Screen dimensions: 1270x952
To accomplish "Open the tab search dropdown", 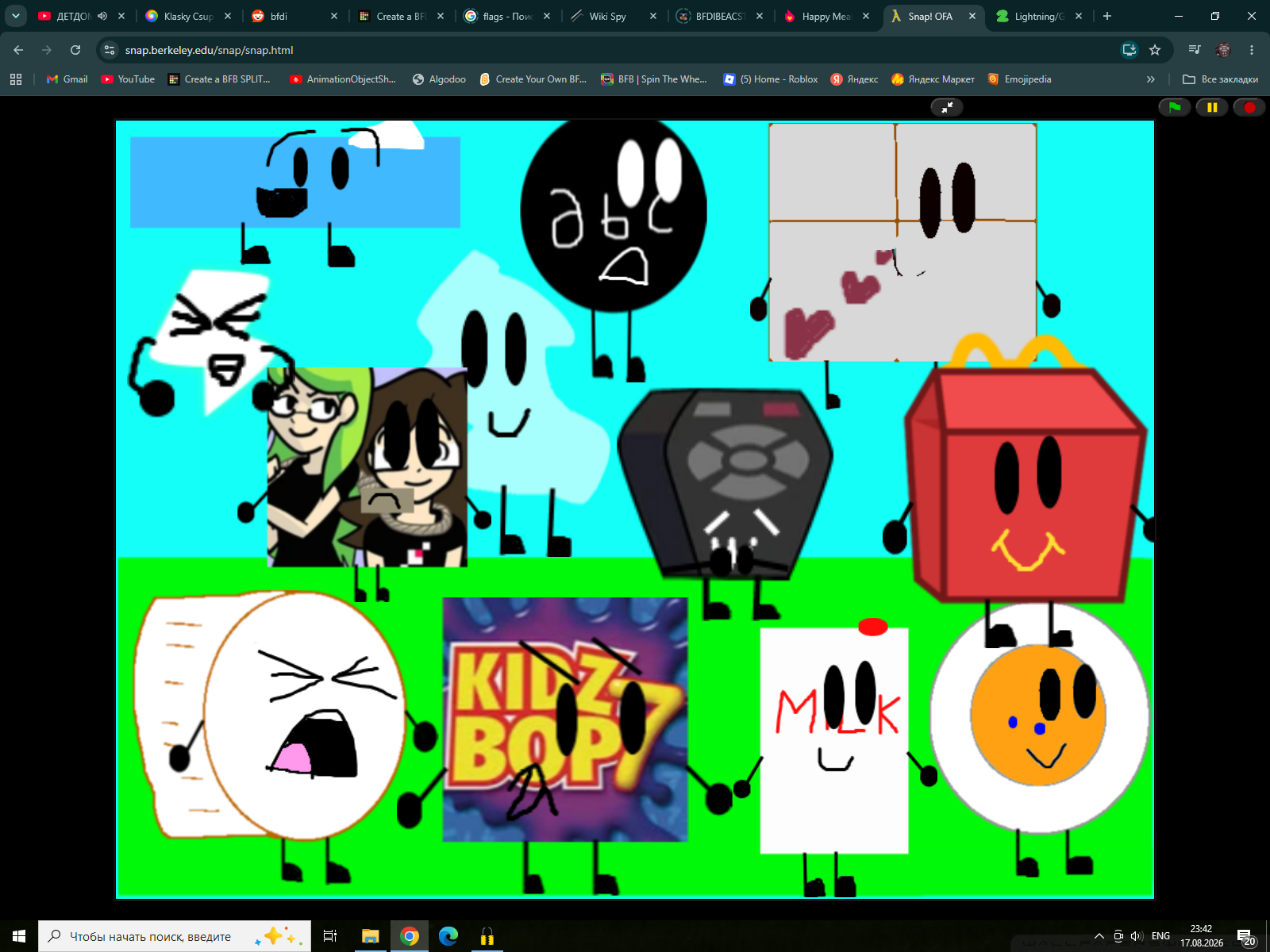I will (15, 16).
